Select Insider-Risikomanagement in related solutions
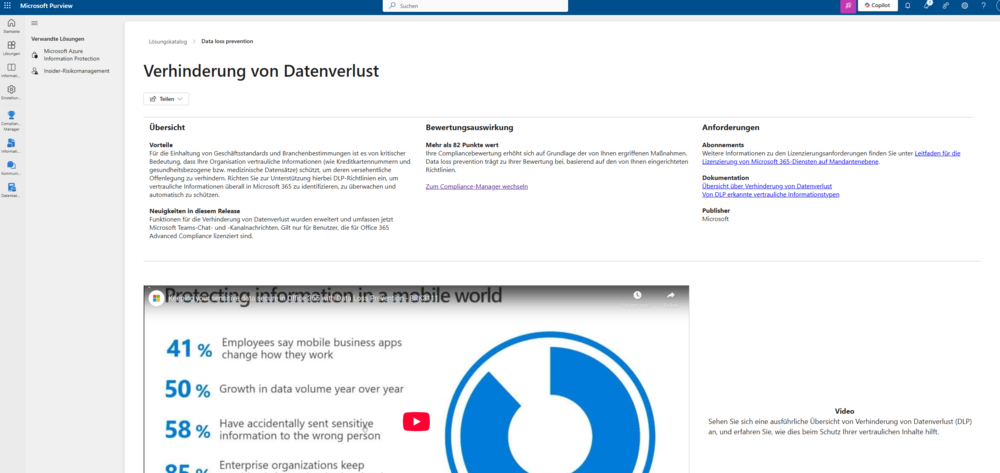The height and width of the screenshot is (473, 1000). pyautogui.click(x=76, y=71)
